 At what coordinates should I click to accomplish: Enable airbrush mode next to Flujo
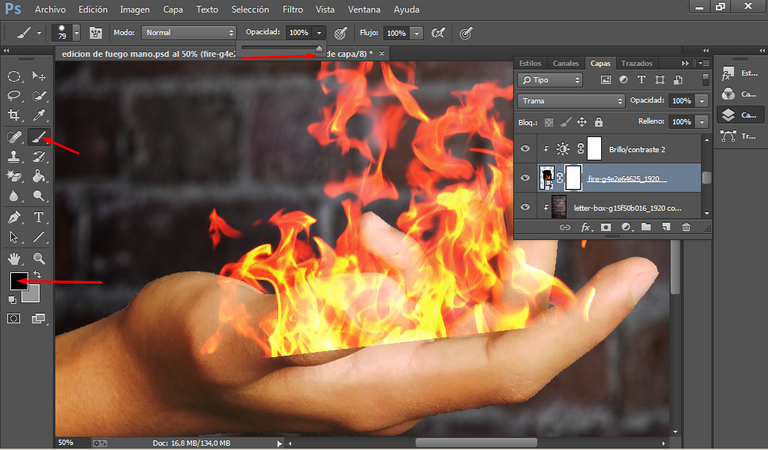(438, 33)
